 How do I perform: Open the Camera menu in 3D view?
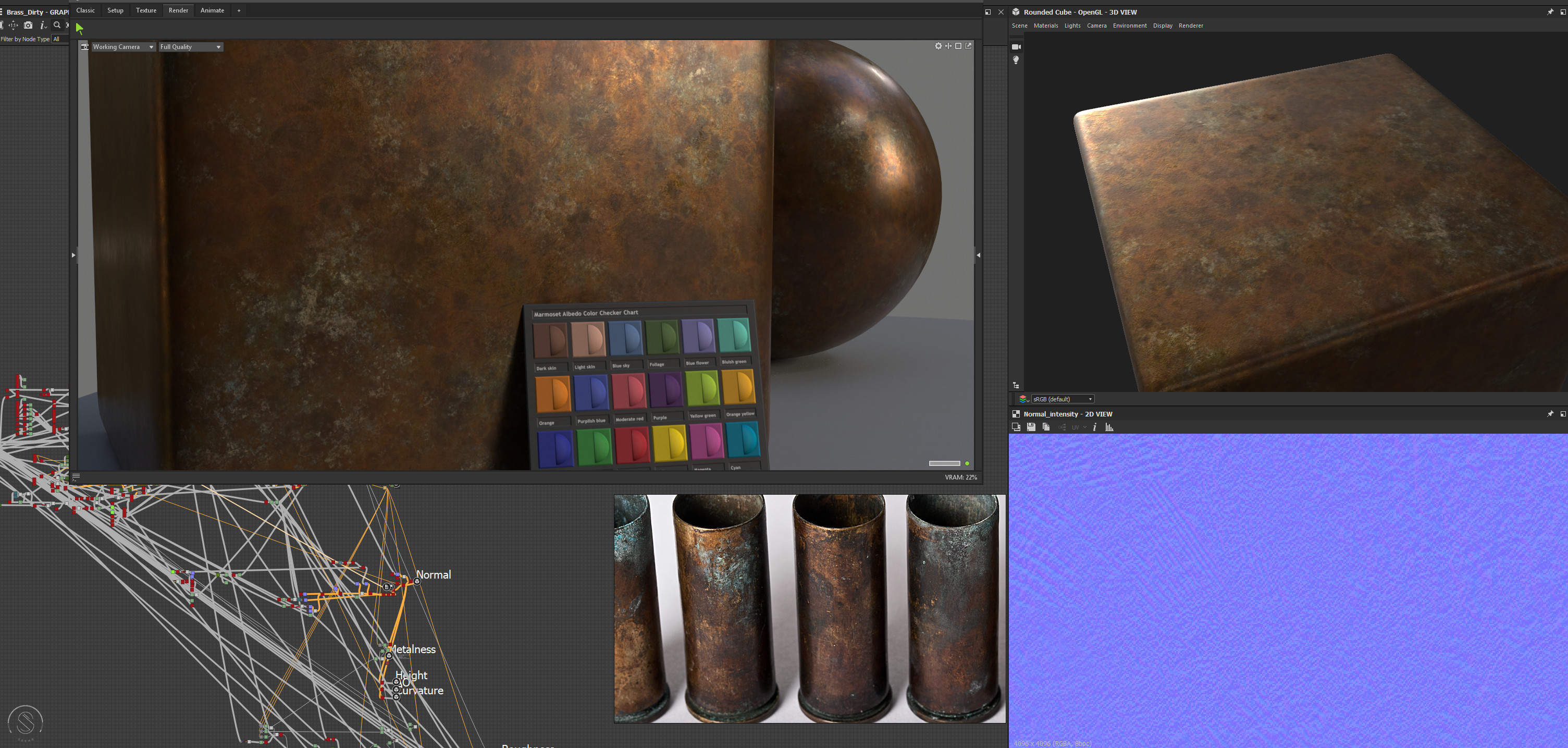click(x=1097, y=26)
